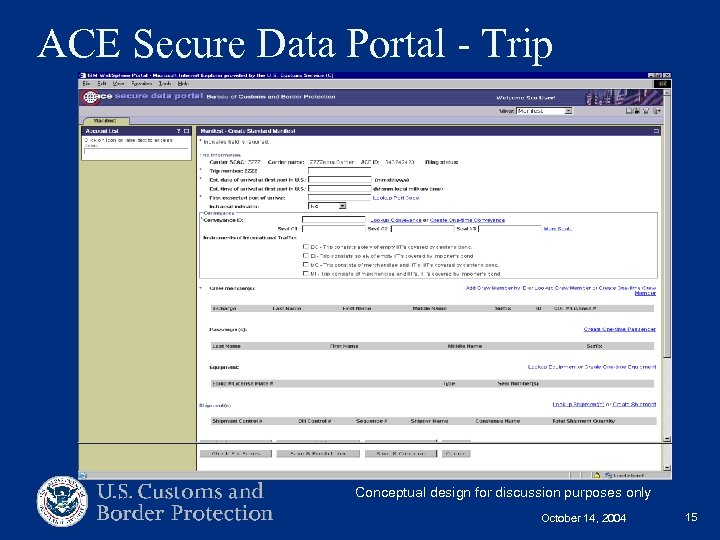Image resolution: width=720 pixels, height=540 pixels.
Task: Click the More Seals link
Action: coord(557,229)
